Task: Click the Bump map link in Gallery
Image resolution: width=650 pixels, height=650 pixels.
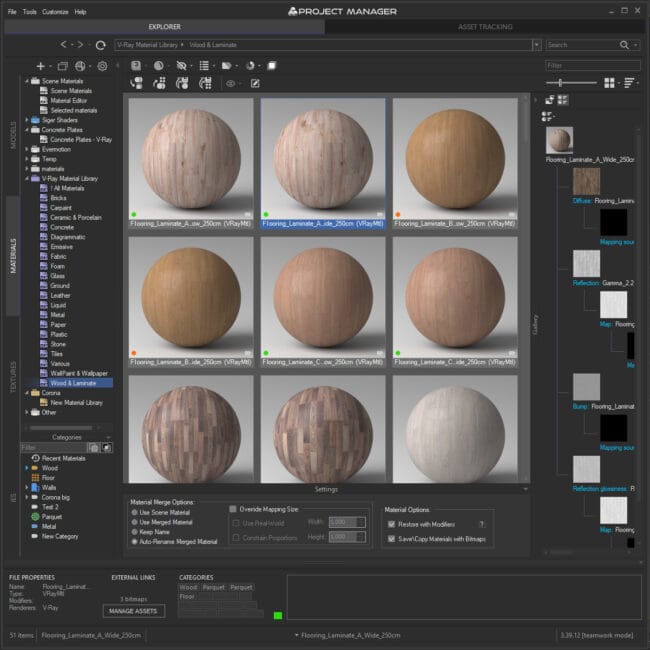Action: (580, 406)
